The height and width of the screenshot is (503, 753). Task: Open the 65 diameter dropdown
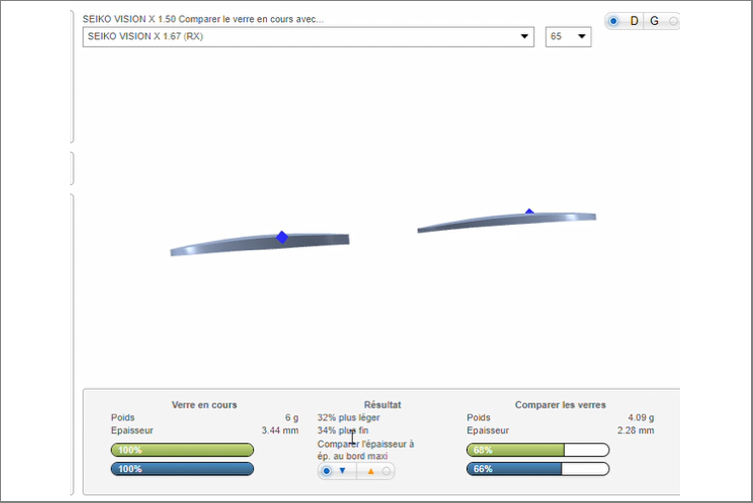[568, 37]
